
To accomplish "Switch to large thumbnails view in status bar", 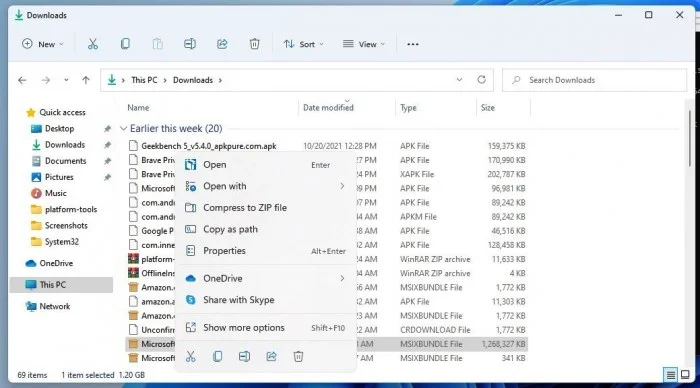I will click(x=685, y=375).
